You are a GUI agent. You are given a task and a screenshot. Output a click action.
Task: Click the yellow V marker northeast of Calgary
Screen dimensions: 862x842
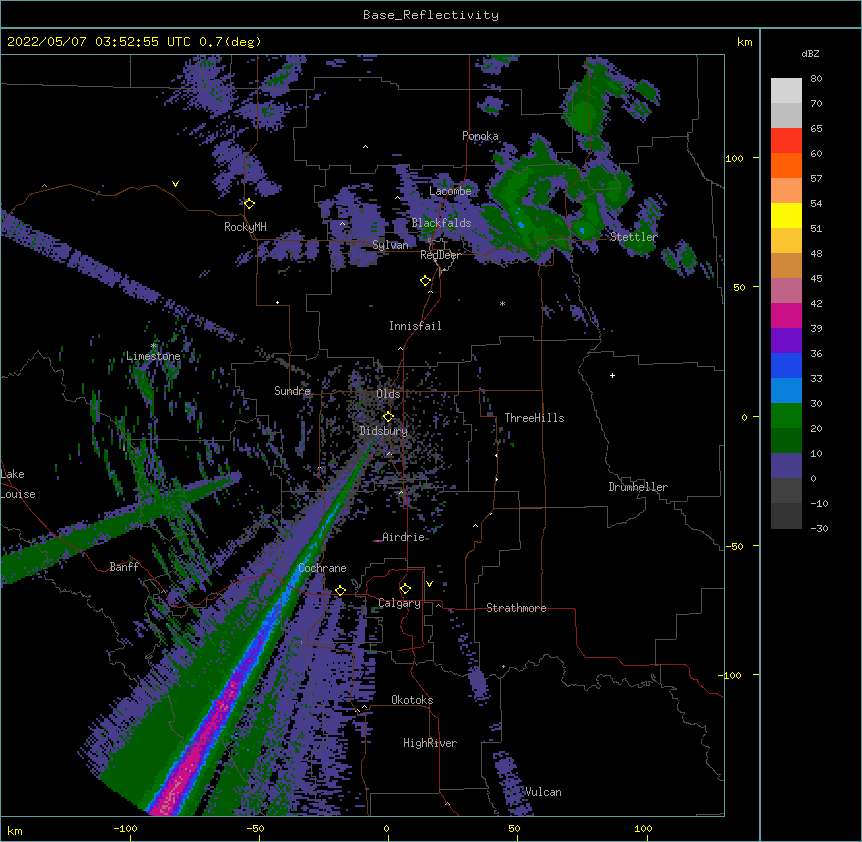(429, 584)
